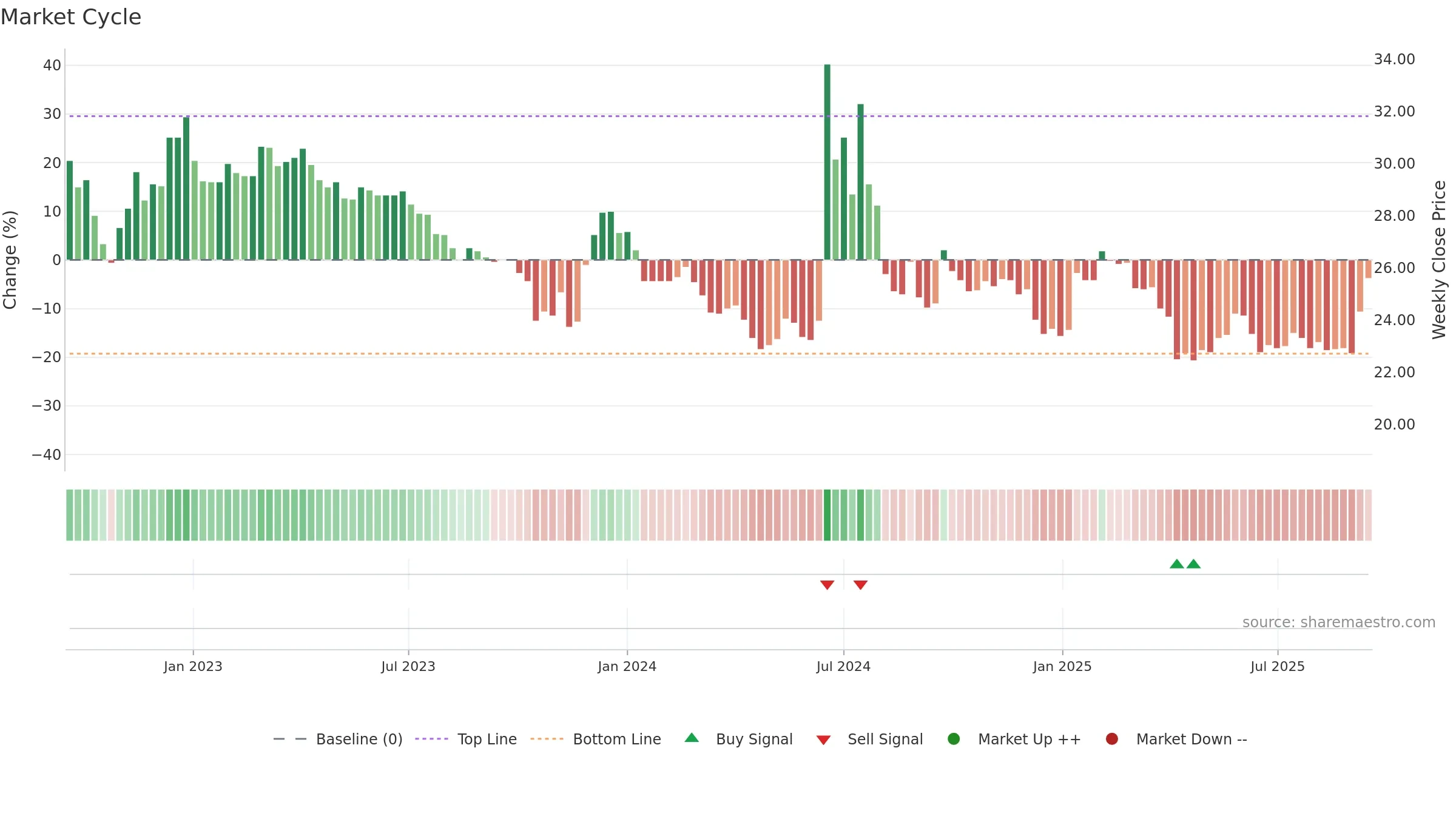This screenshot has height=819, width=1456.
Task: Click the Jul 2024 axis label
Action: (843, 667)
